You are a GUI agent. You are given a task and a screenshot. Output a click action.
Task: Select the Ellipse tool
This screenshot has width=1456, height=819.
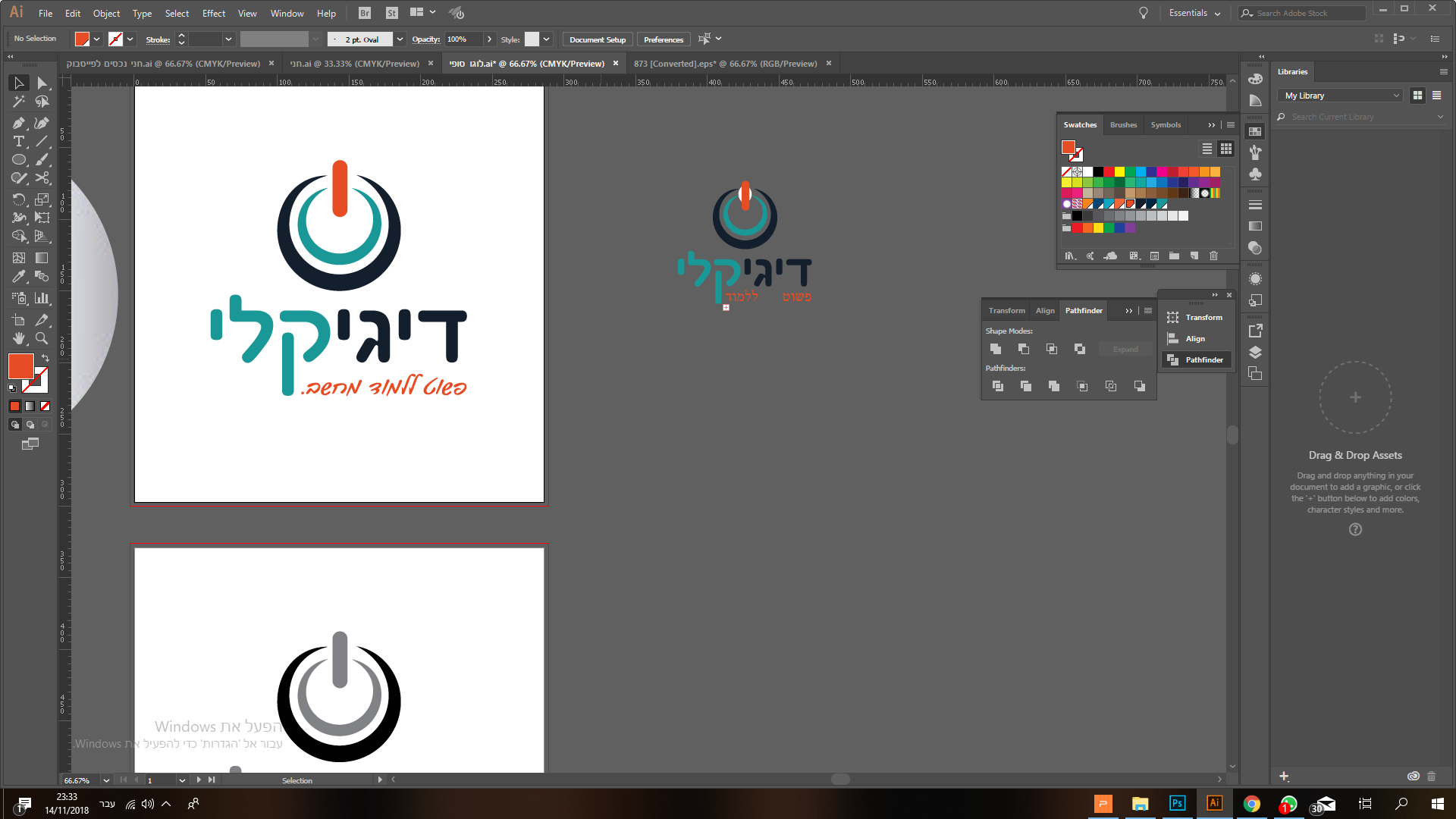(19, 160)
